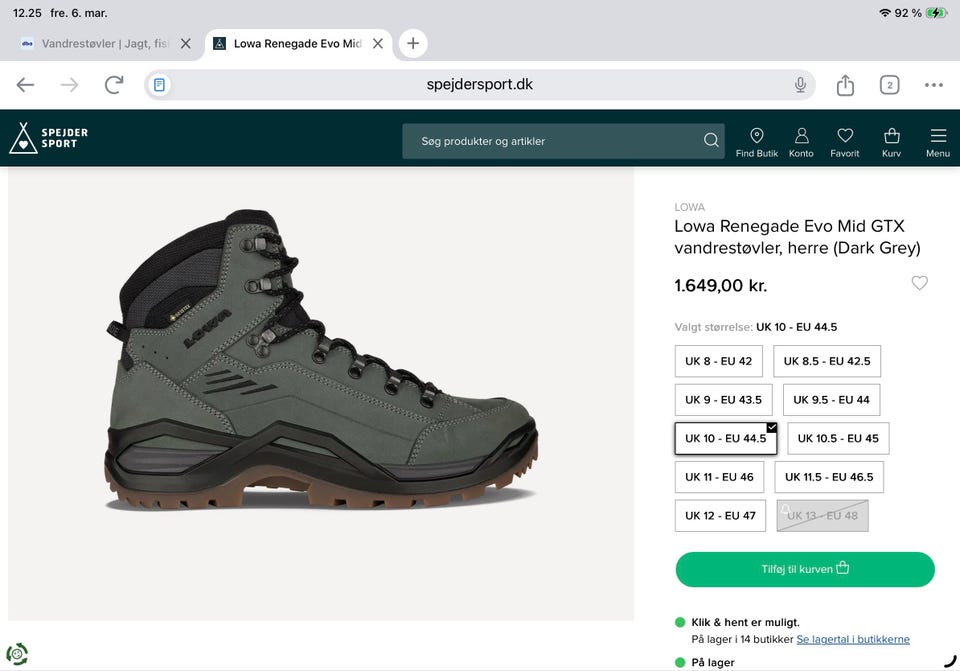
Task: Open the reader mode icon in the address bar
Action: pos(159,84)
